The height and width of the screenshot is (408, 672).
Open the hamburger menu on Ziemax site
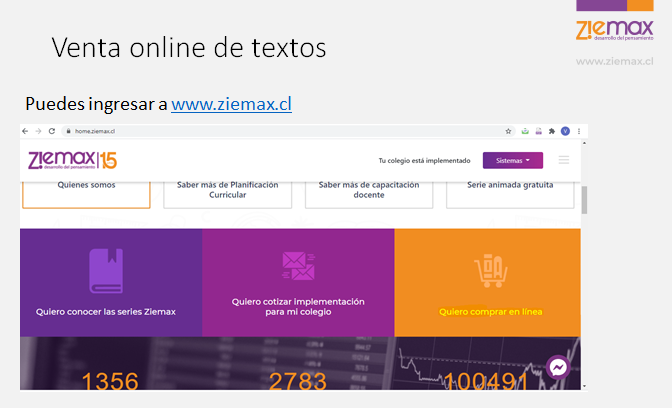(564, 160)
